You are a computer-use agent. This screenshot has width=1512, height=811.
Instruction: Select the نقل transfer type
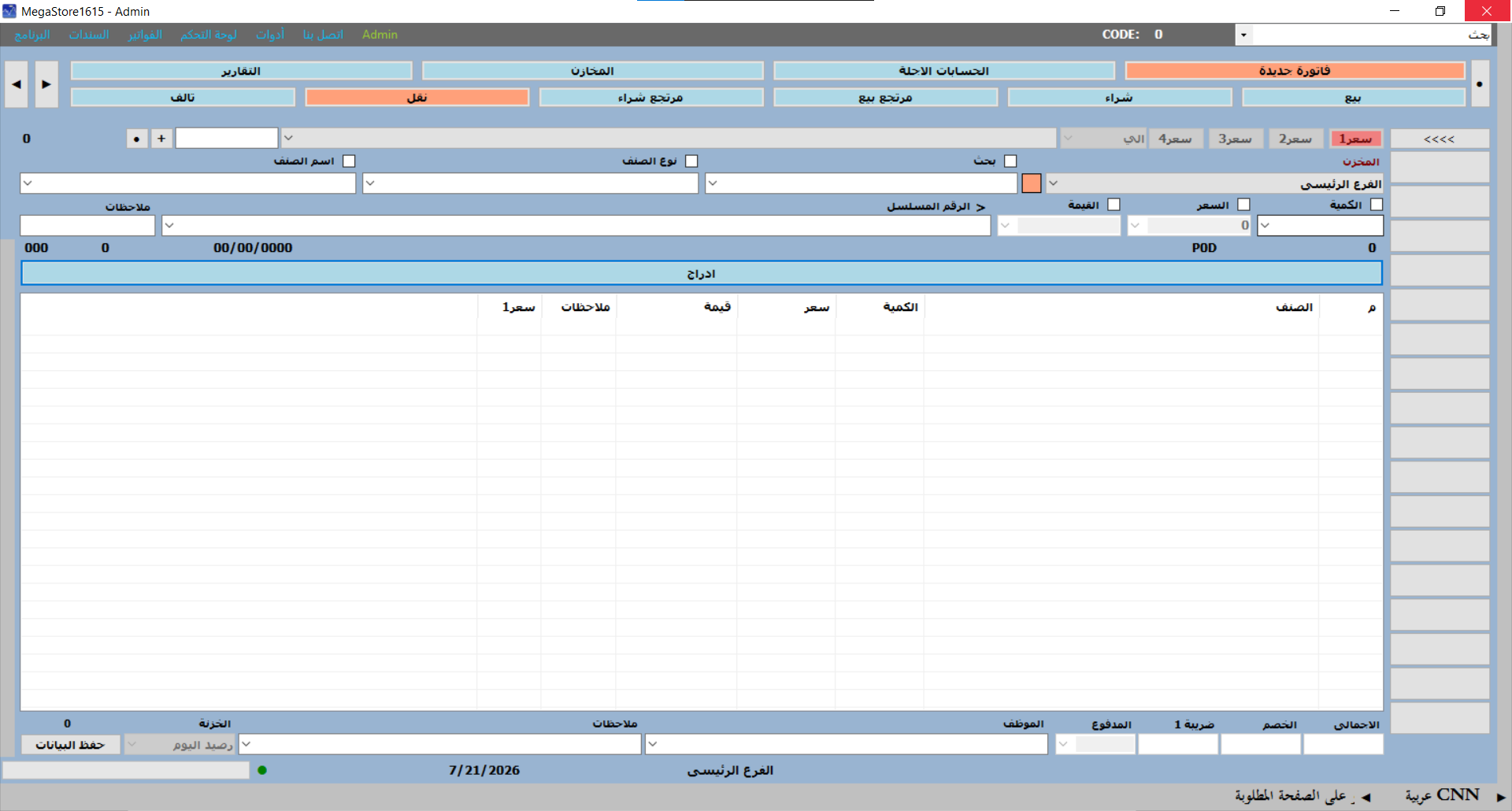417,98
